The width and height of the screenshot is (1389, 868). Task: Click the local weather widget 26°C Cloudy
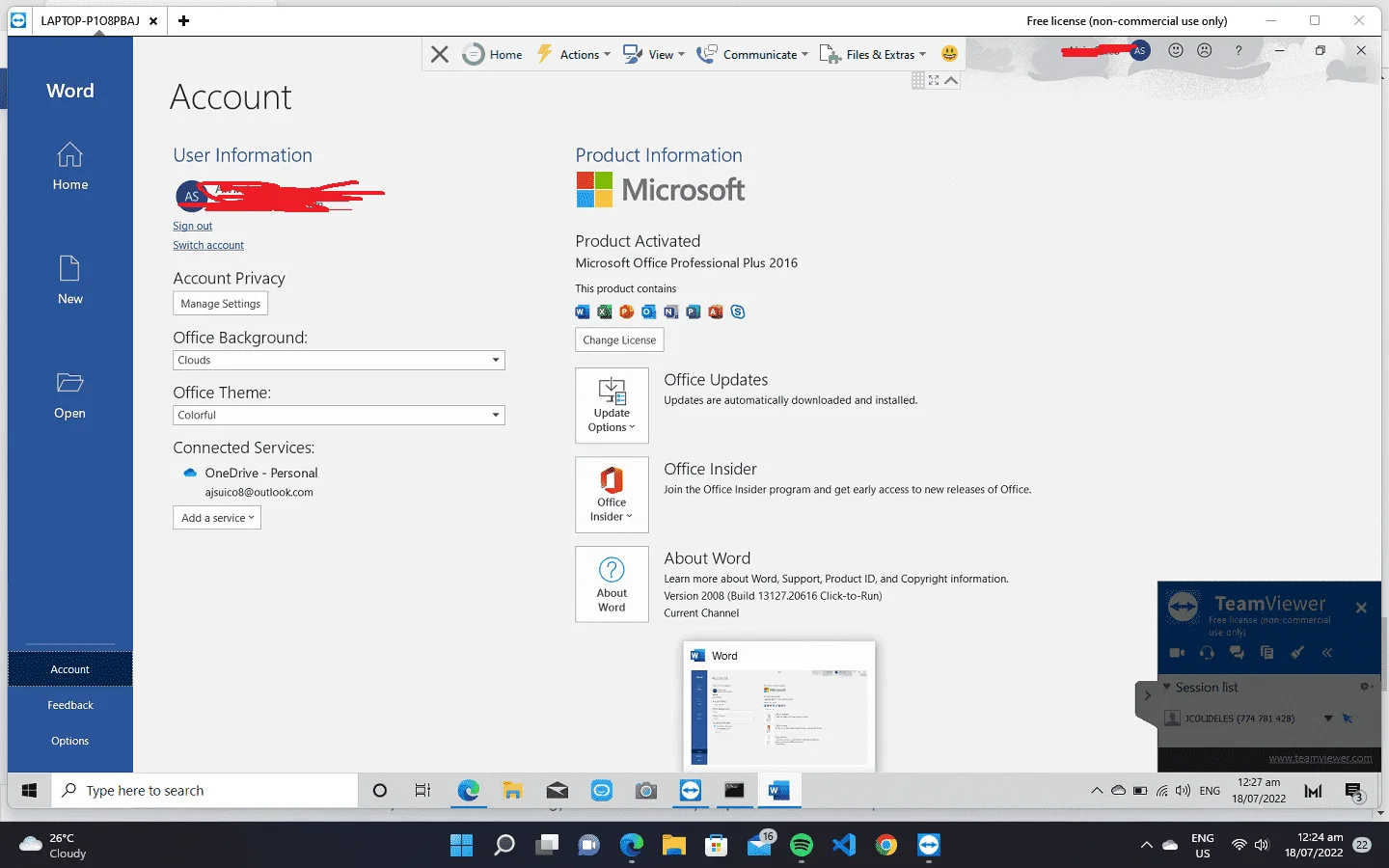(x=54, y=846)
